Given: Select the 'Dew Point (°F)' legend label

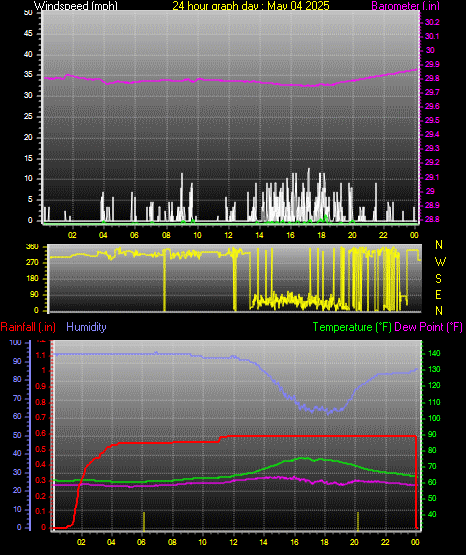Looking at the screenshot, I should coord(428,327).
